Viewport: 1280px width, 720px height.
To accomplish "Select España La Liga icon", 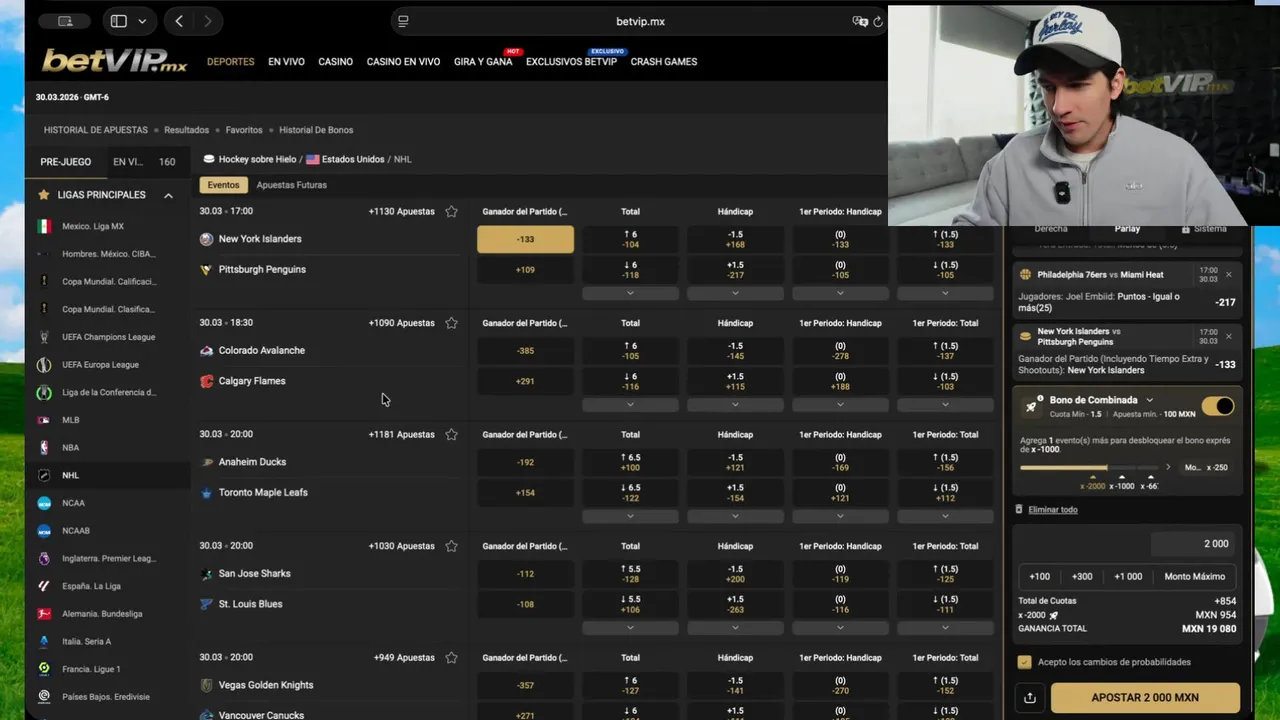I will 44,586.
